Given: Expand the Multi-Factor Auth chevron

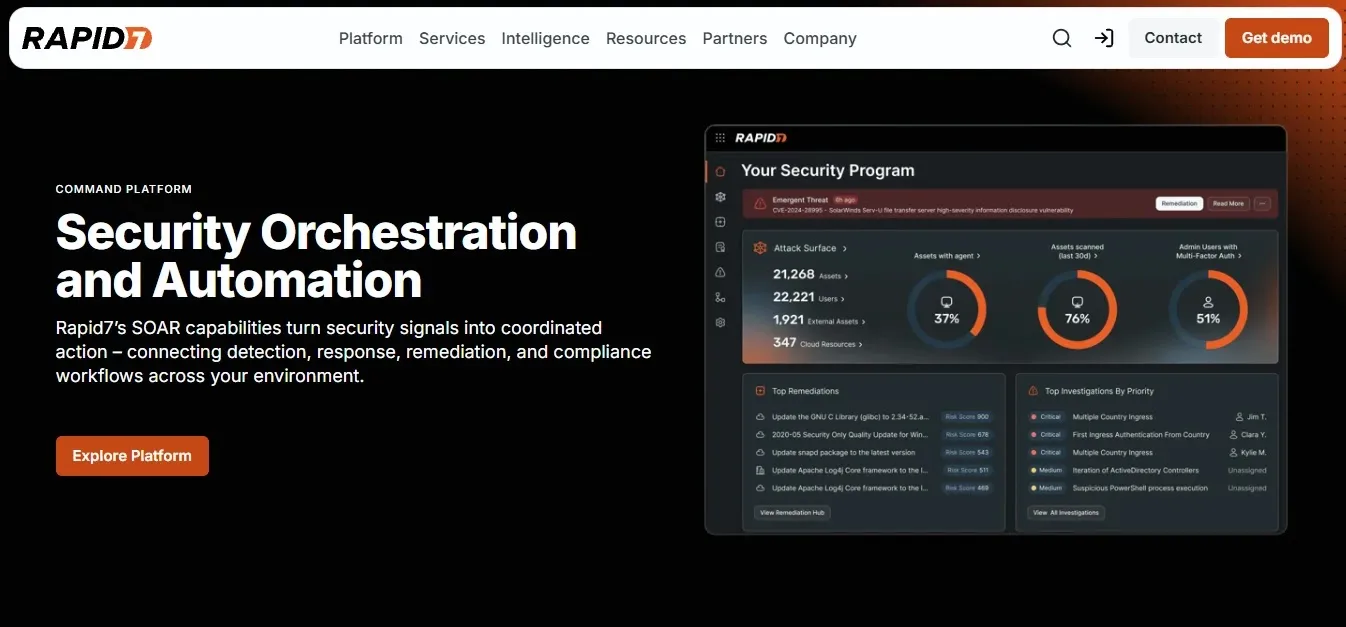Looking at the screenshot, I should [1240, 256].
